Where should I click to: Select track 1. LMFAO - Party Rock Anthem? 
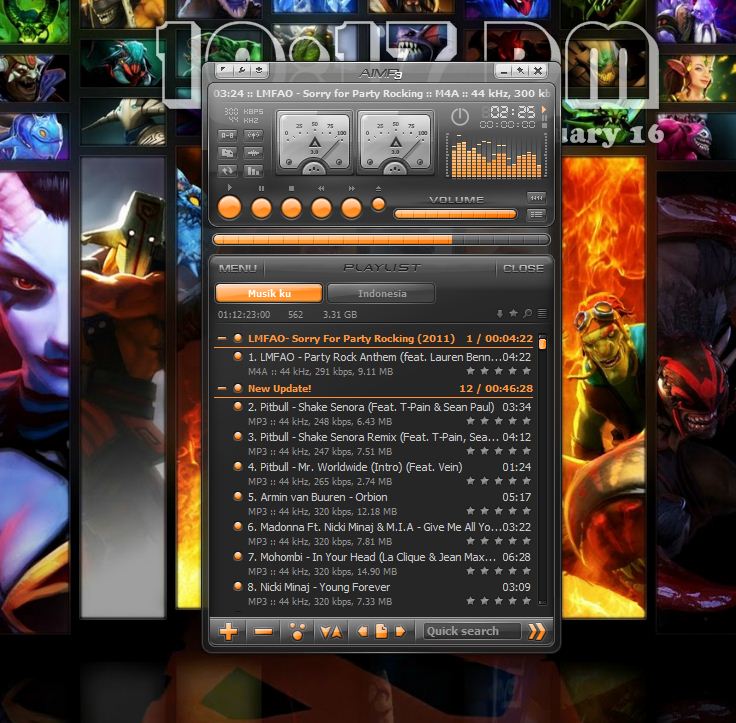tap(376, 364)
